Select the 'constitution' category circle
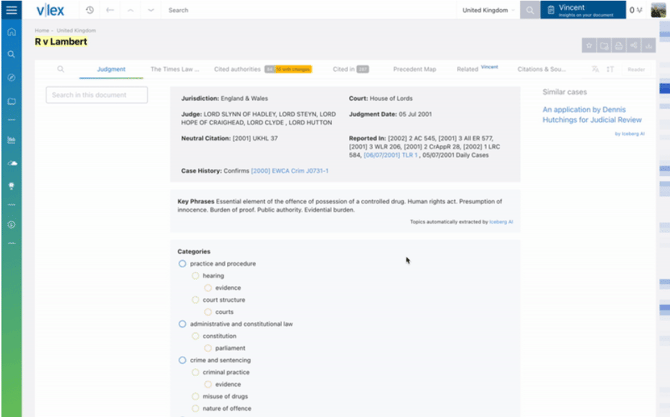The width and height of the screenshot is (670, 417). click(x=195, y=336)
